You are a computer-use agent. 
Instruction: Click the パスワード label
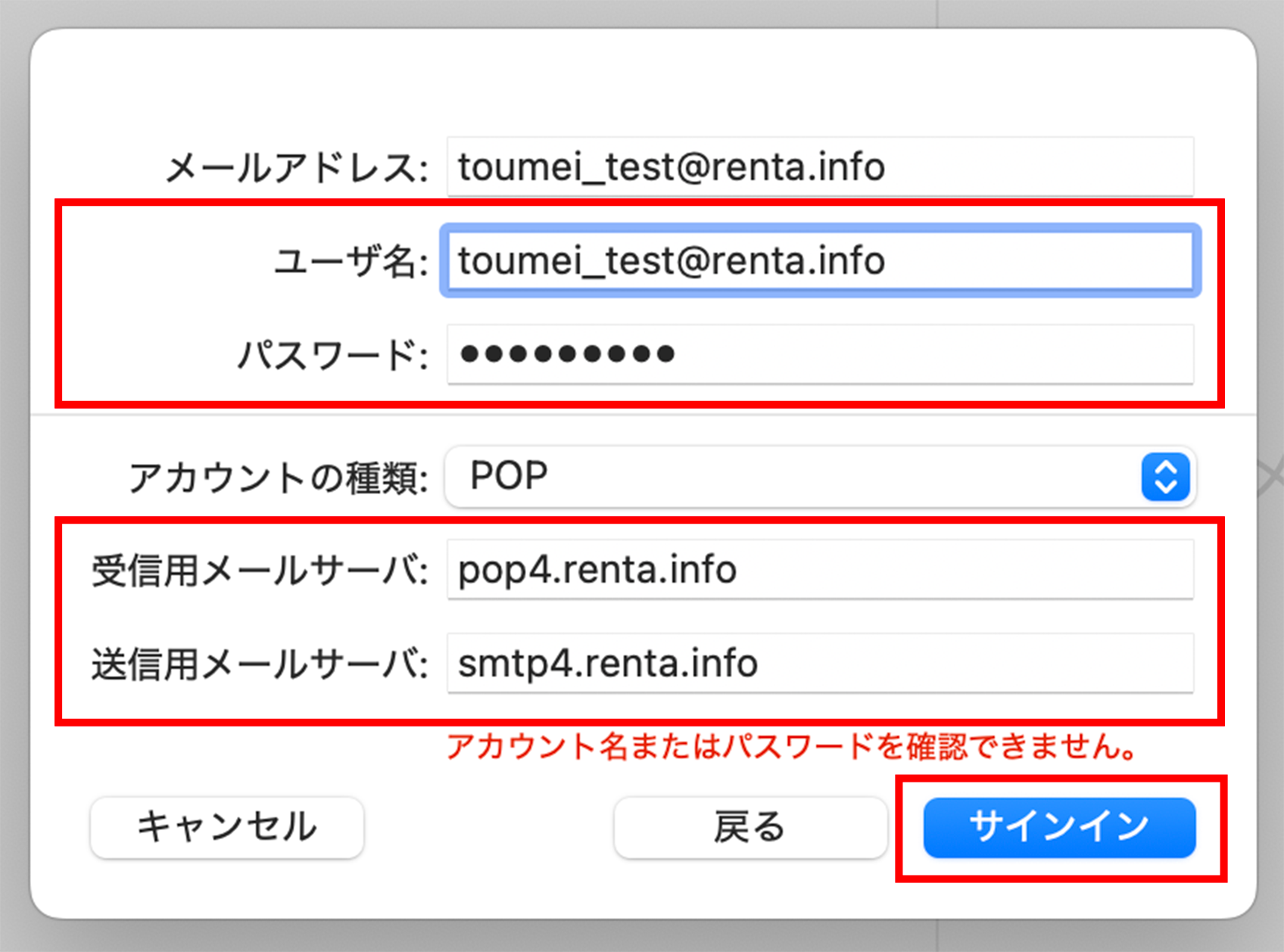[x=332, y=355]
